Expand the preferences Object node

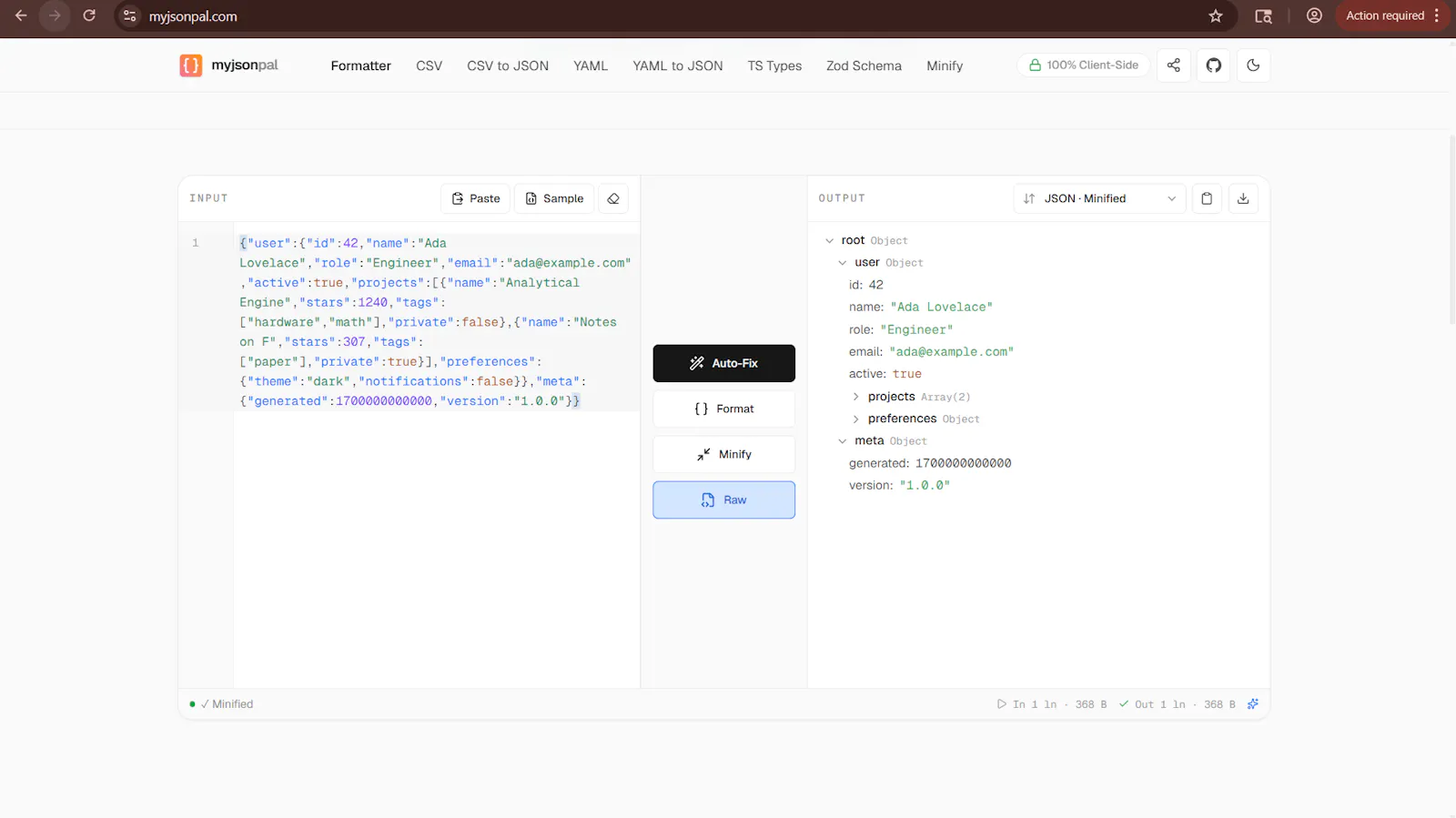(x=855, y=419)
